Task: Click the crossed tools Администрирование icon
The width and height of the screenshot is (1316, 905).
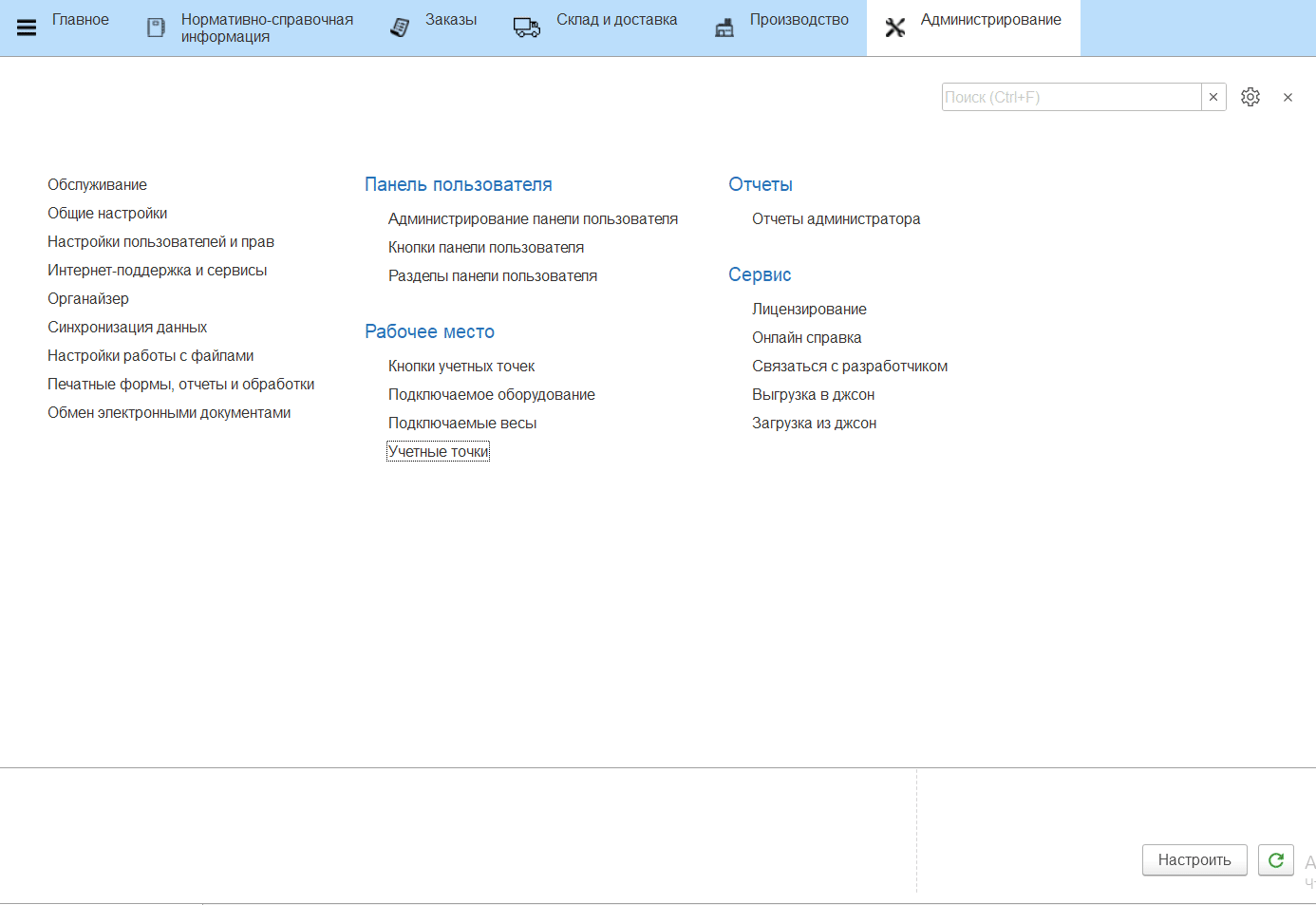Action: (894, 28)
